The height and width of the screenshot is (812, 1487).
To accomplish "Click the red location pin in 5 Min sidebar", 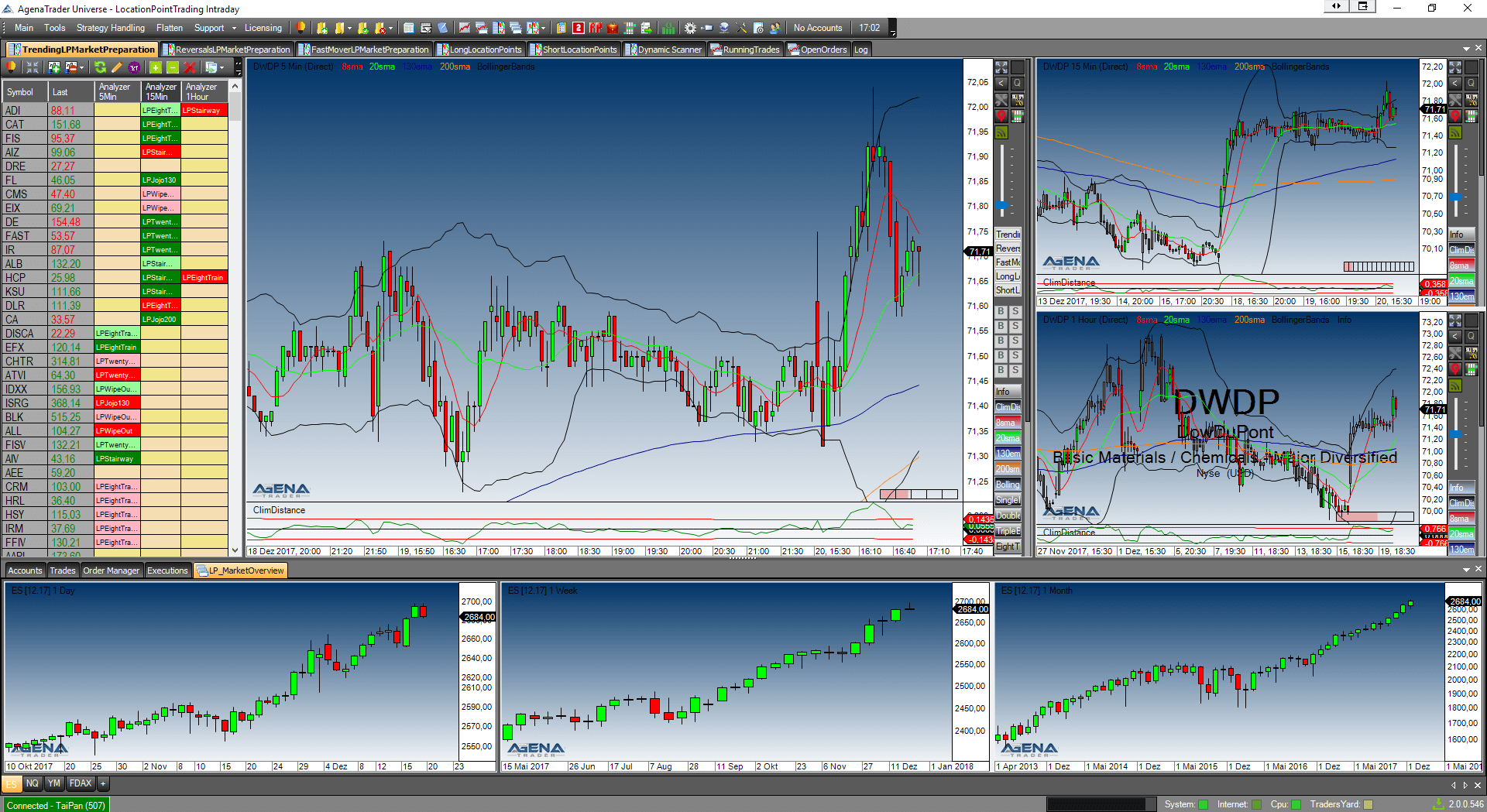I will click(1001, 116).
